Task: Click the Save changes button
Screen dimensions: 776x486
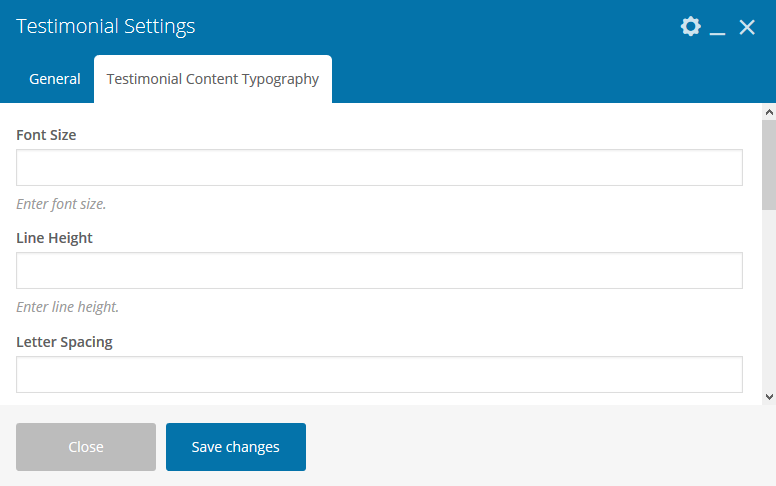Action: tap(236, 447)
